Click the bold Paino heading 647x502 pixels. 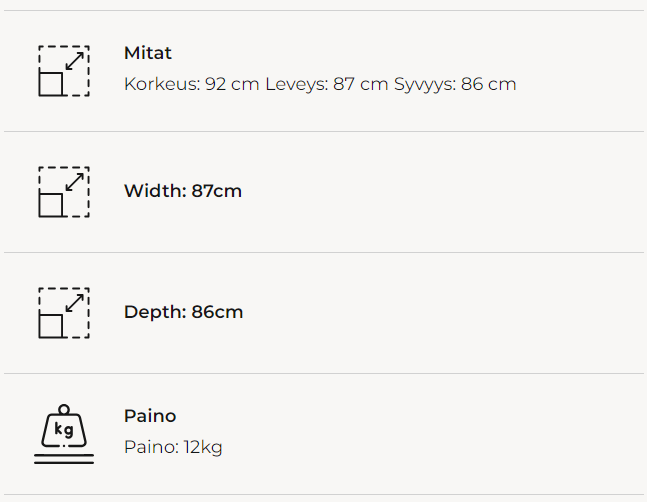[x=150, y=415]
